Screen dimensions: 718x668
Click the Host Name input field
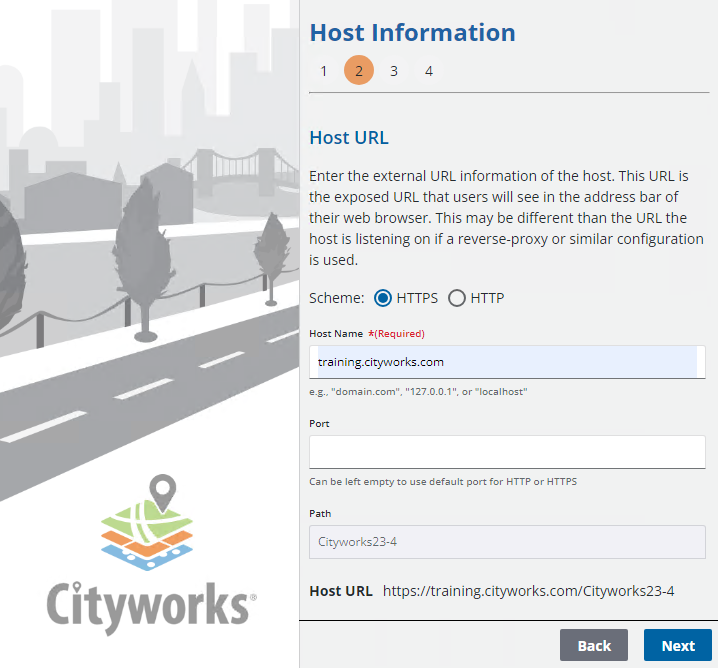pyautogui.click(x=507, y=362)
